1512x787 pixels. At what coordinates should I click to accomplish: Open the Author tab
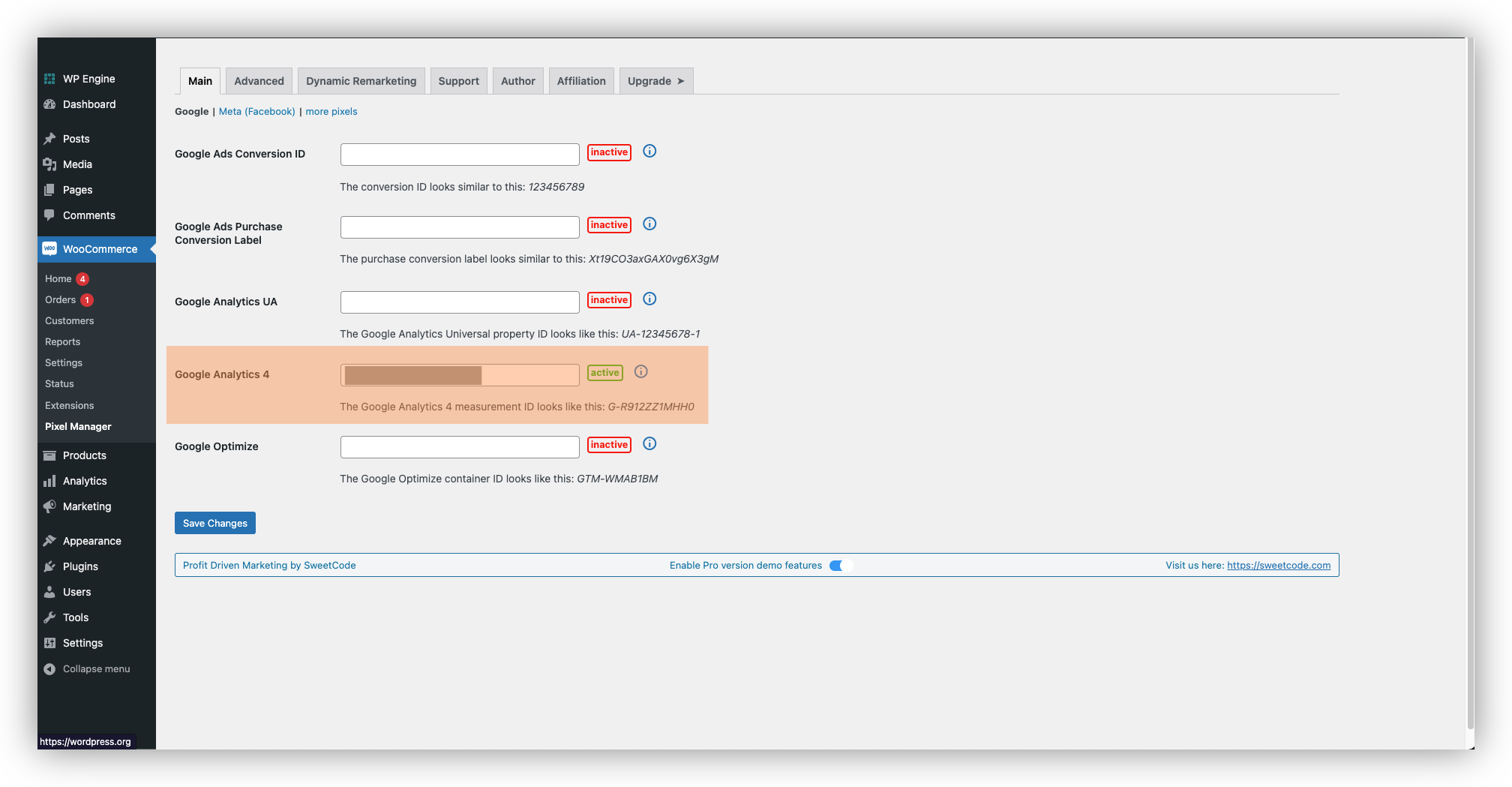(518, 81)
